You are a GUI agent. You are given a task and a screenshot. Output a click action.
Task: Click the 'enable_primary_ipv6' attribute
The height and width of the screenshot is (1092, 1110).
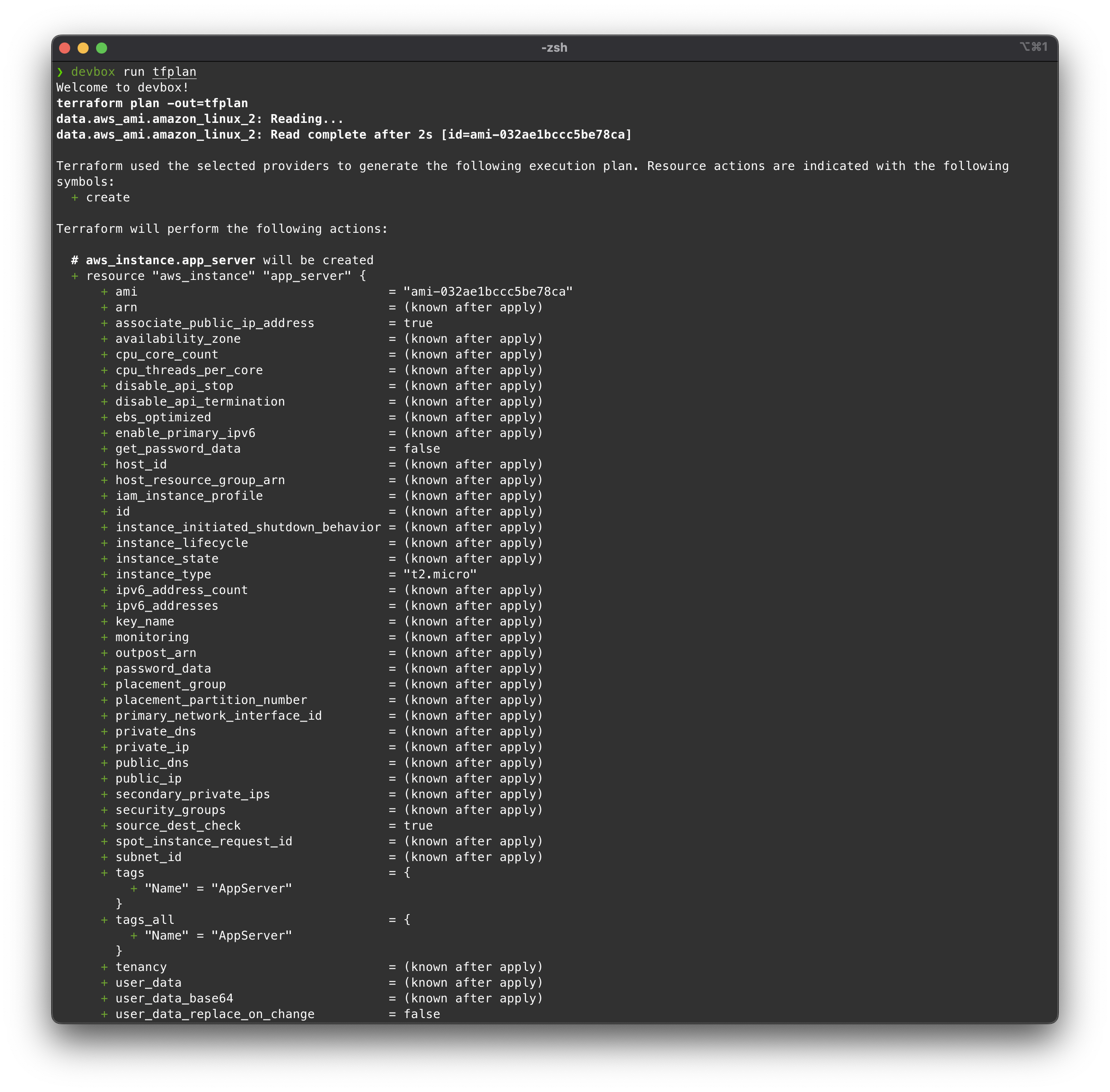(x=185, y=433)
